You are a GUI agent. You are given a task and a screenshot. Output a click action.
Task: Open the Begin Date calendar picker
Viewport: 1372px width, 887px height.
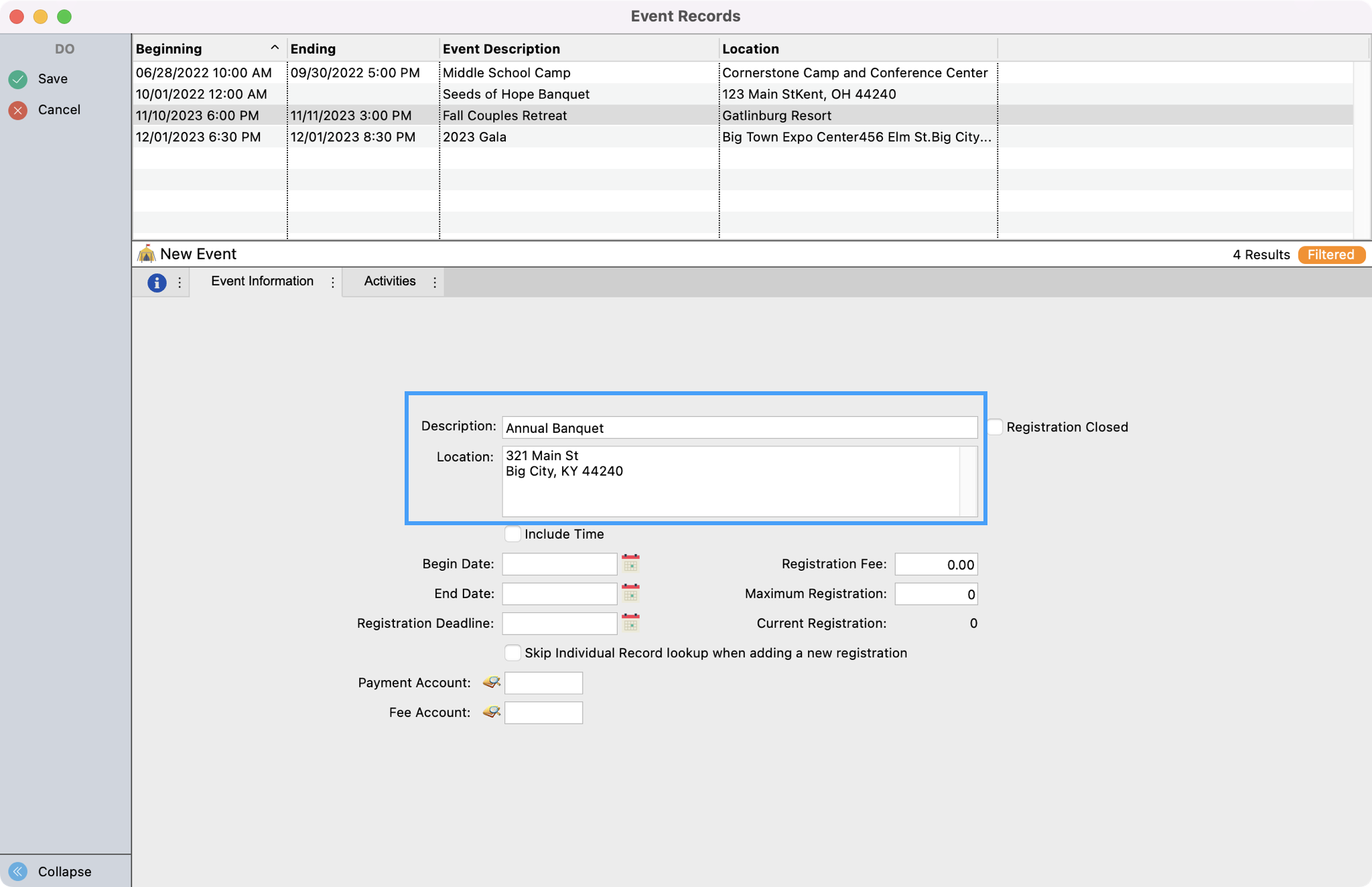point(630,563)
